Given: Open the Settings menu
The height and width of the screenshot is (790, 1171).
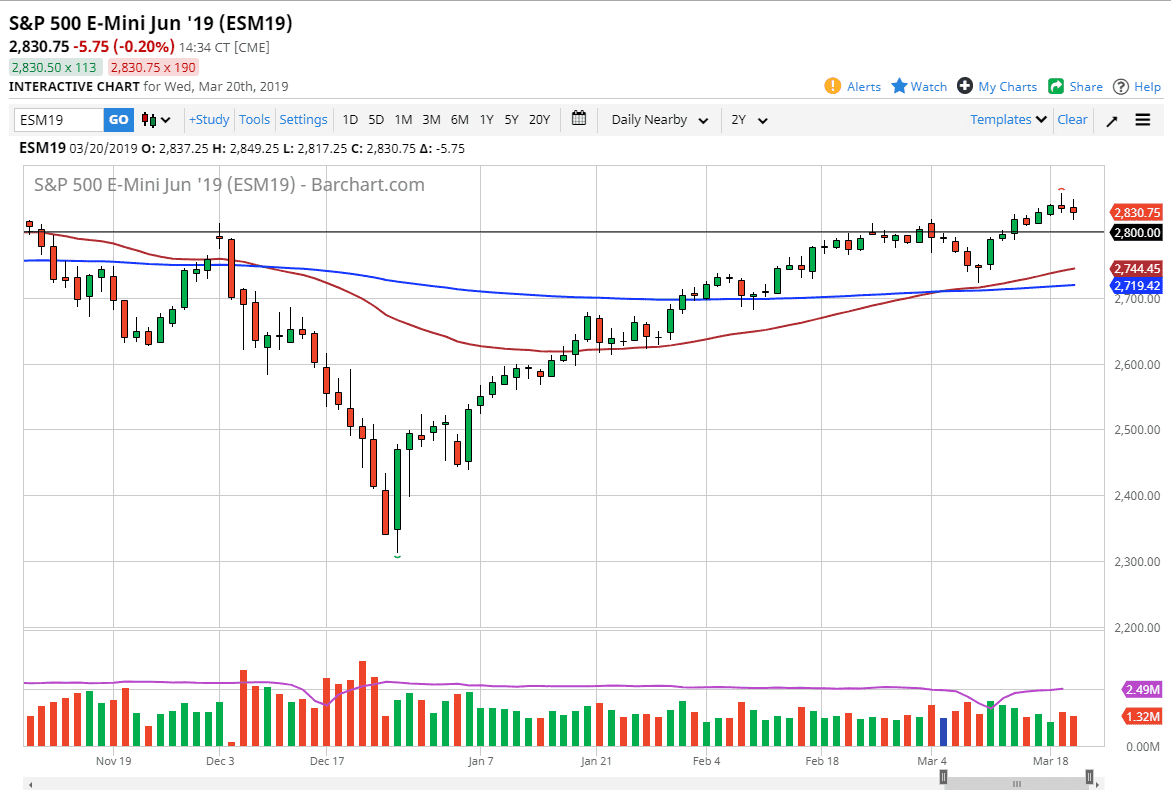Looking at the screenshot, I should point(303,119).
